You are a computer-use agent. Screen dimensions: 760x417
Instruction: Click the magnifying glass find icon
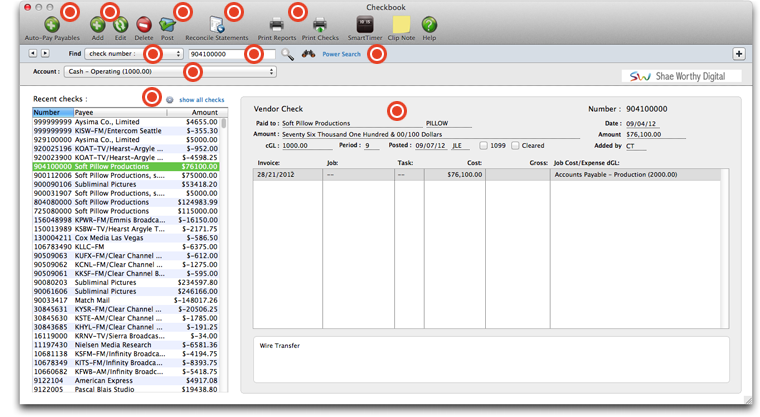pyautogui.click(x=288, y=55)
